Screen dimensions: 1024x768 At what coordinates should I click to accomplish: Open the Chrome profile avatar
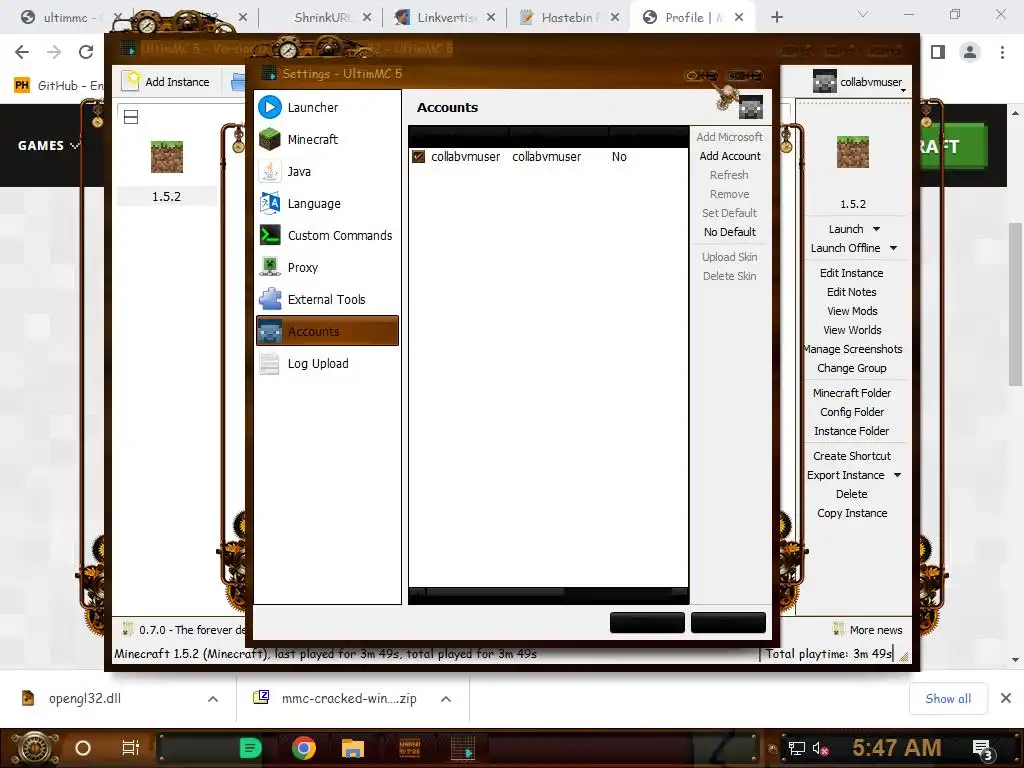(970, 52)
